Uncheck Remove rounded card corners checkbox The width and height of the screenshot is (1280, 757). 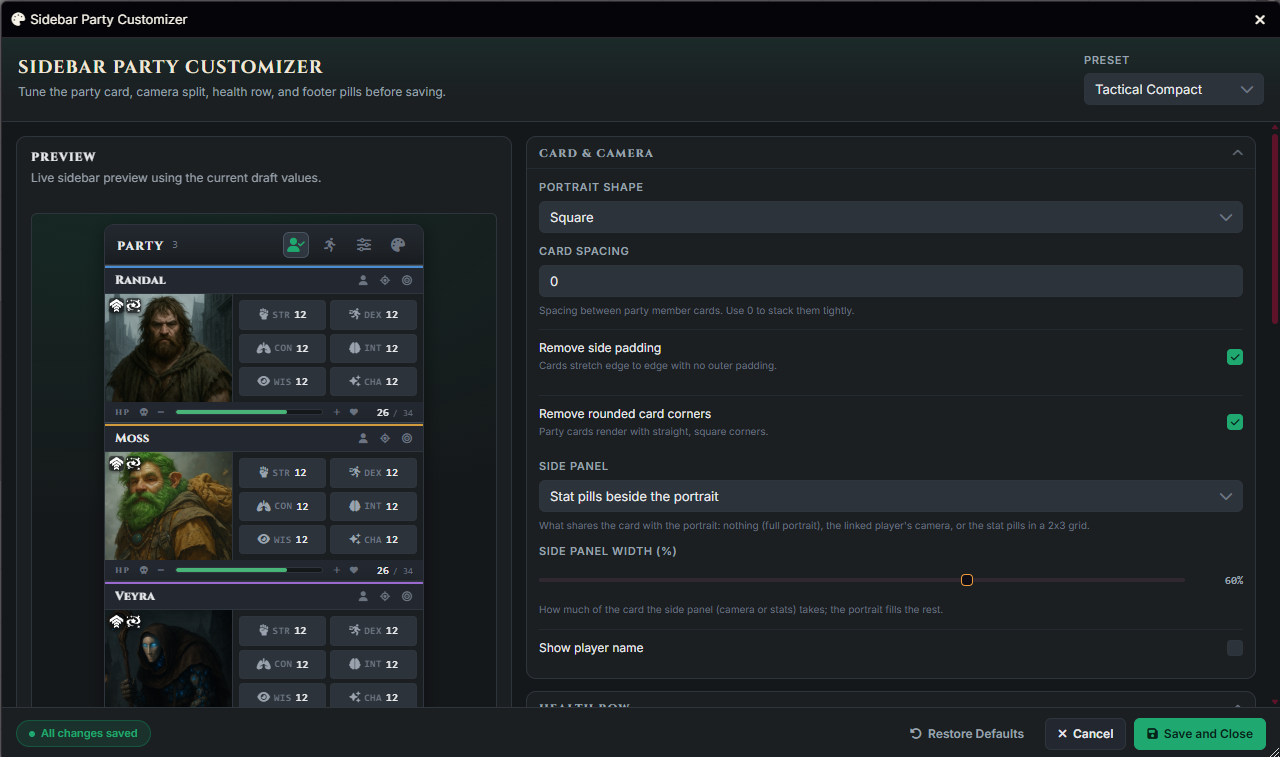tap(1235, 422)
